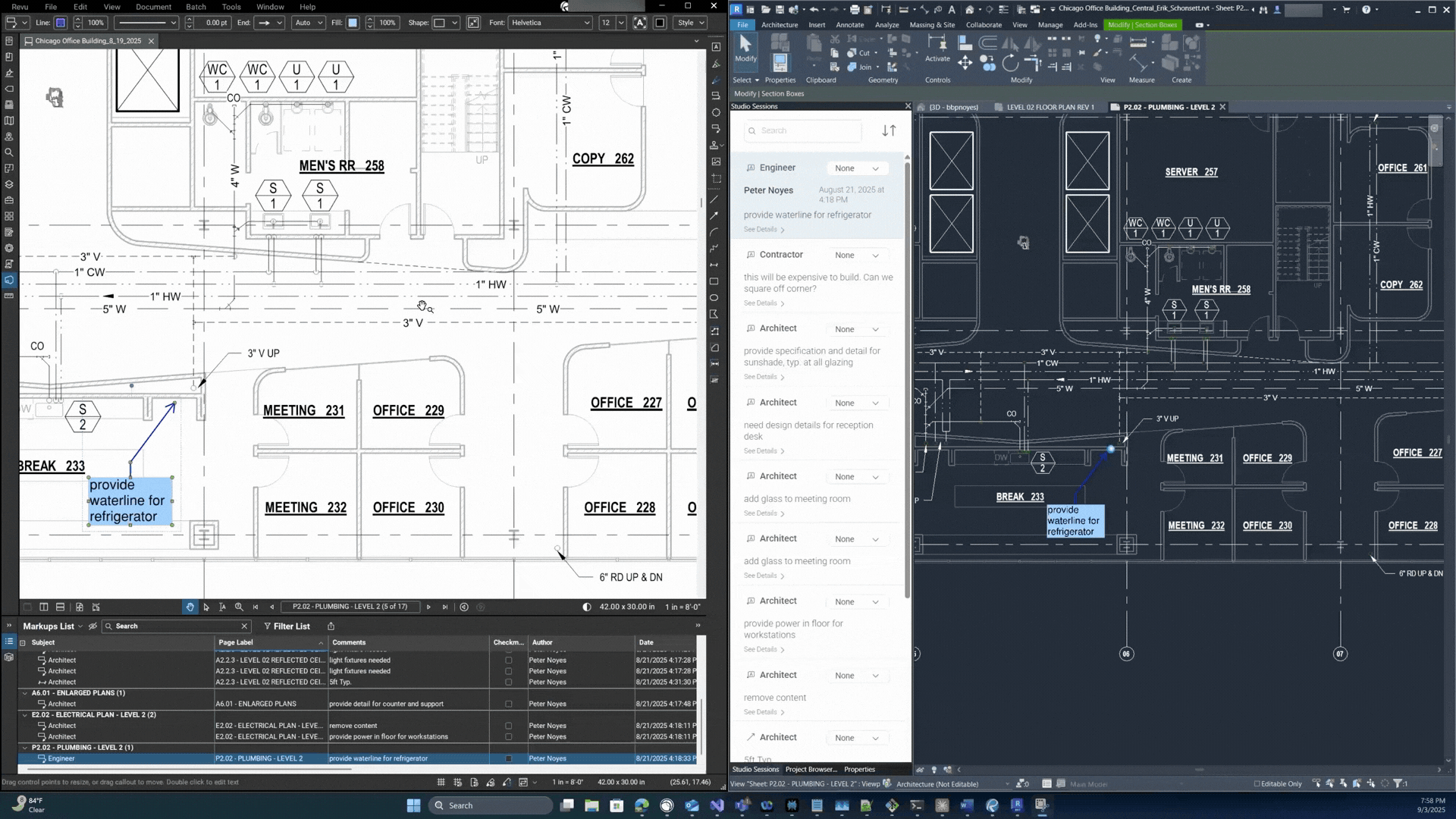Open the Batch menu in Revu
This screenshot has width=1456, height=819.
coord(196,7)
